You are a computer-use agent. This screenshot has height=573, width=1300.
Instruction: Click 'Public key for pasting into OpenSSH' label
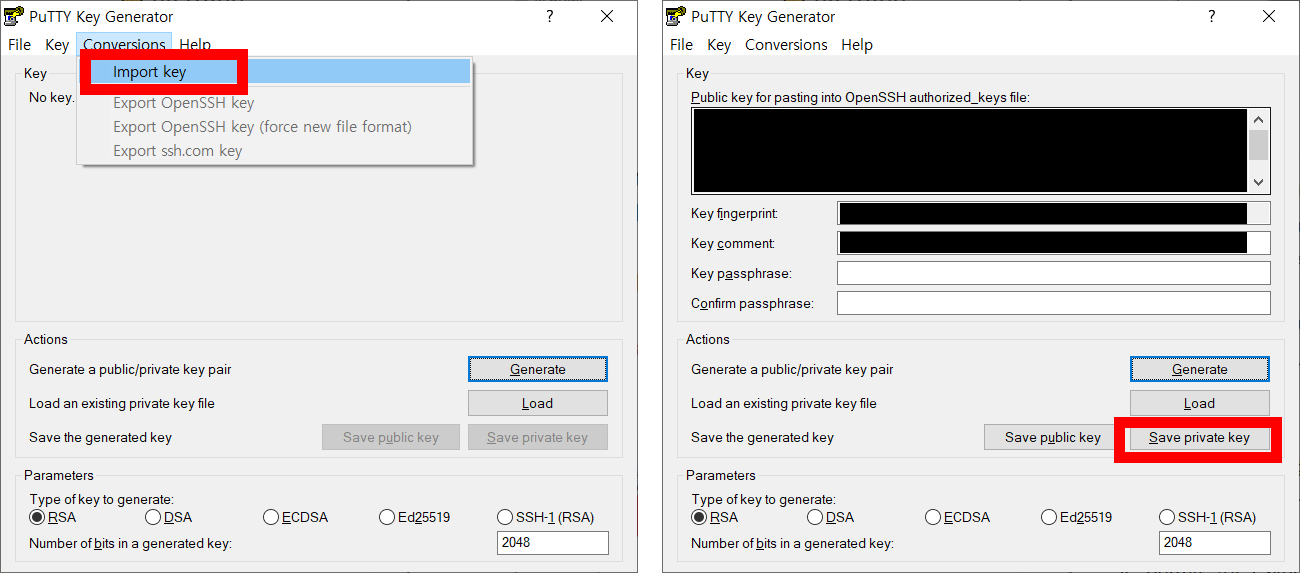pos(860,97)
